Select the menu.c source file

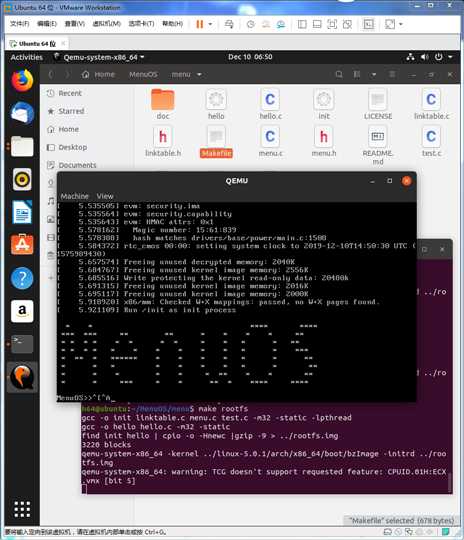point(270,142)
